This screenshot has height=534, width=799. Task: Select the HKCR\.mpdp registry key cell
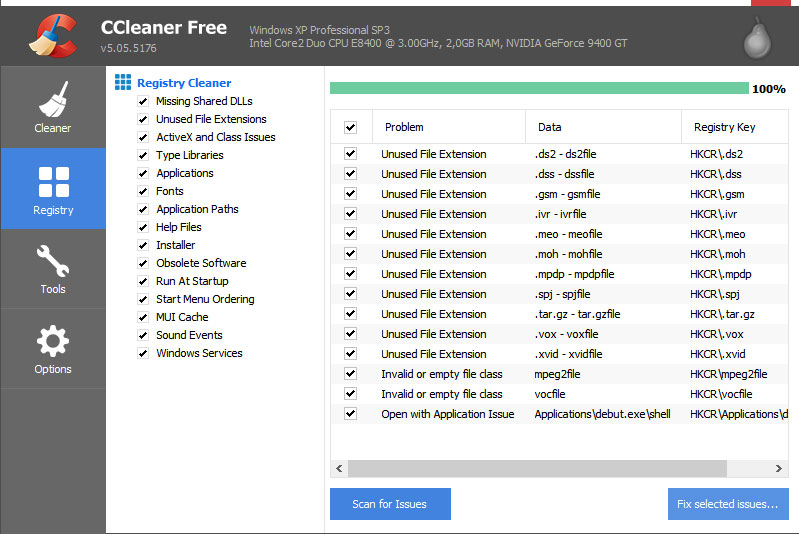click(x=721, y=274)
